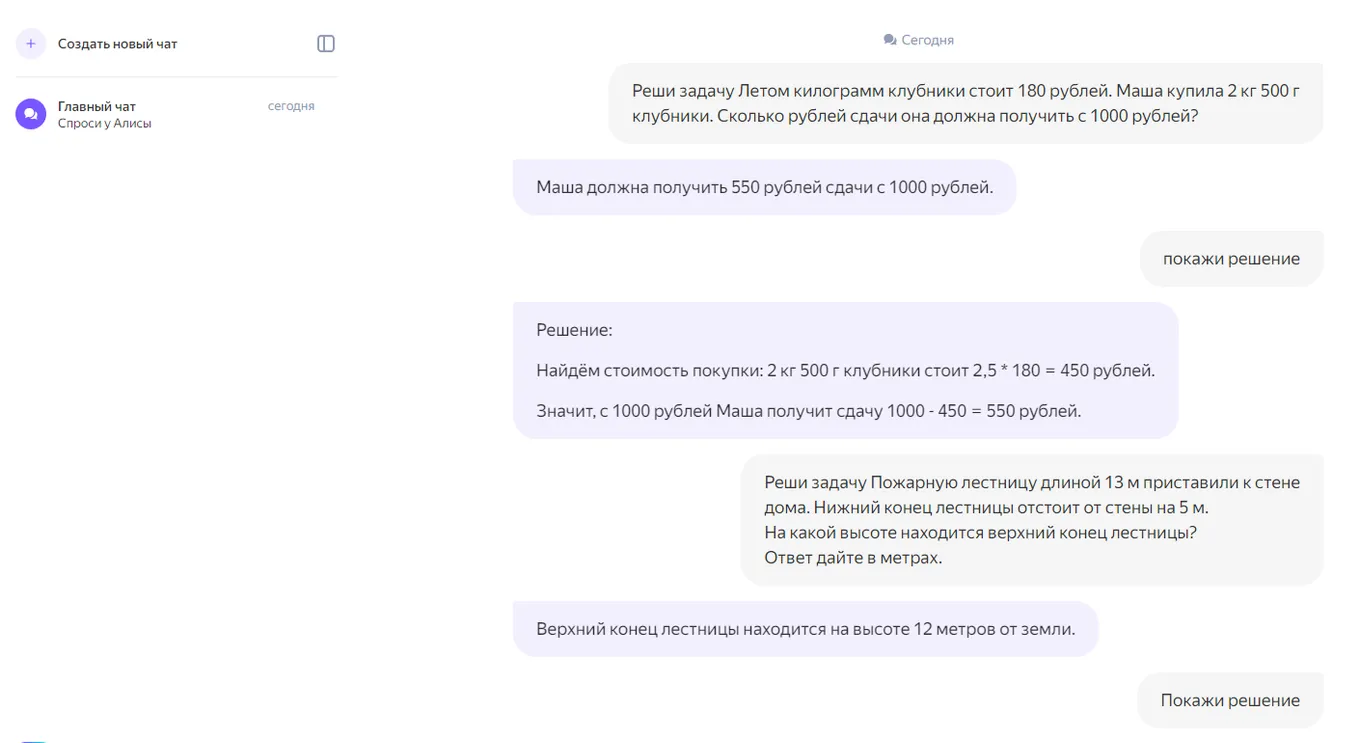Screen dimensions: 1360x743
Task: Click the сегодня timestamp in chat list
Action: pyautogui.click(x=291, y=106)
